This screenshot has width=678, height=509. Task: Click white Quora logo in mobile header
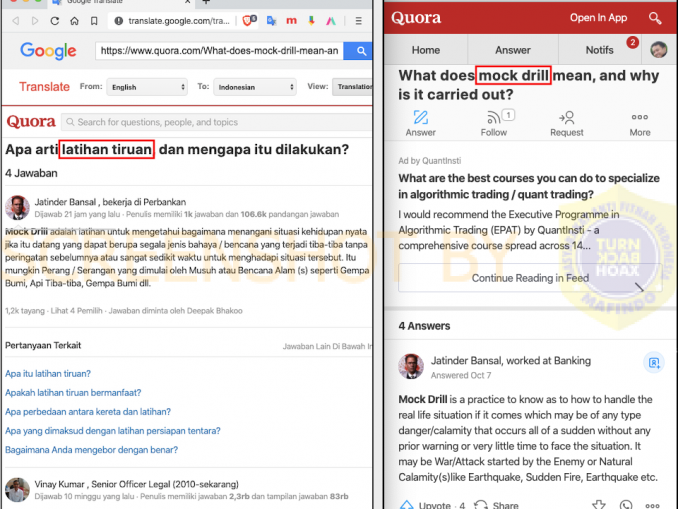point(416,18)
